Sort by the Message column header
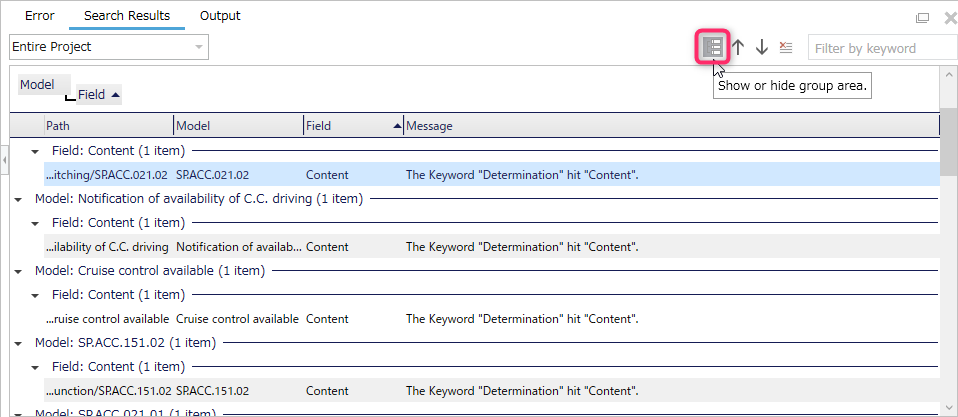Screen dimensions: 958x417 [671, 126]
